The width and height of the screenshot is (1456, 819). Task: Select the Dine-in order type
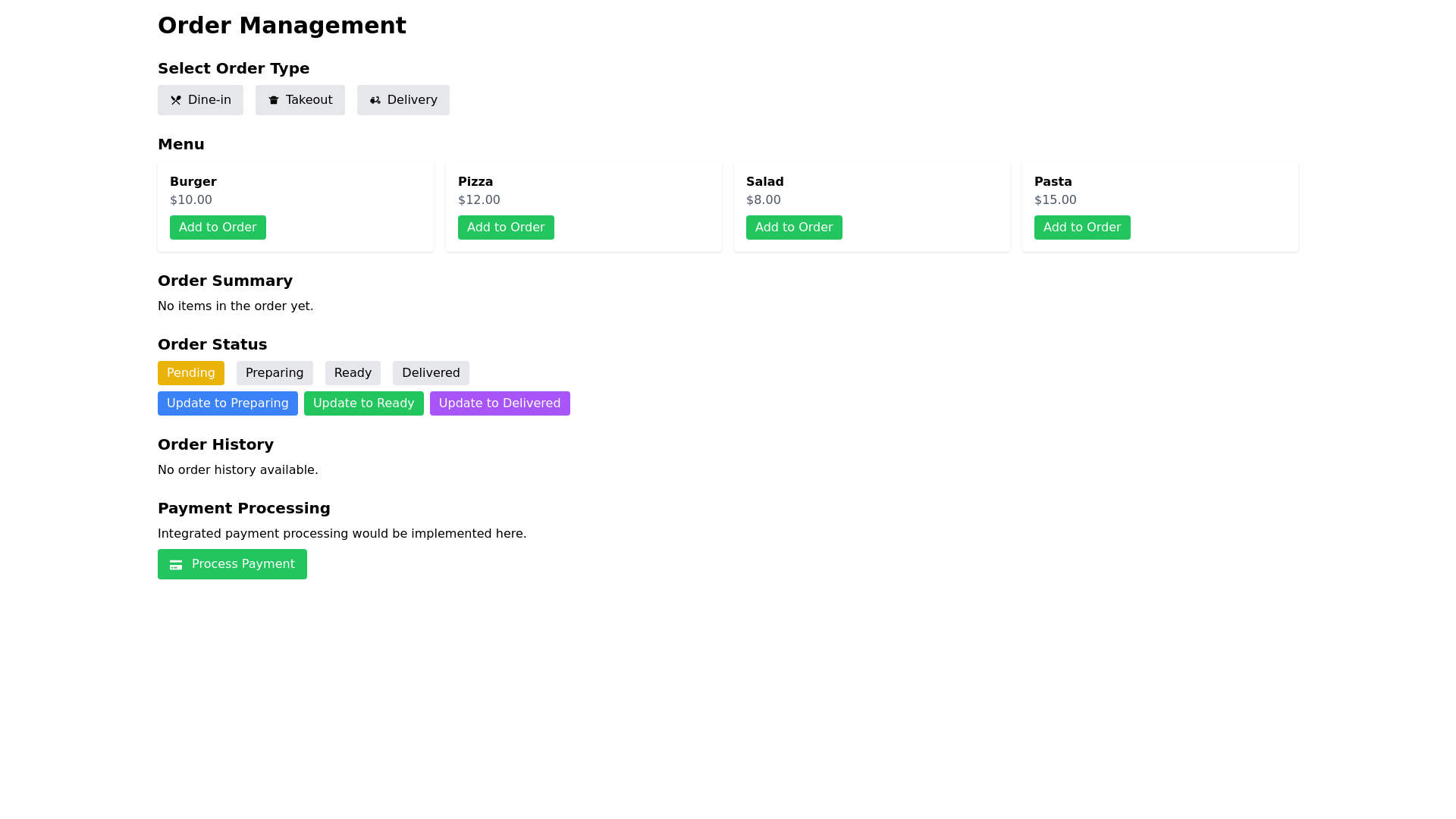click(200, 99)
